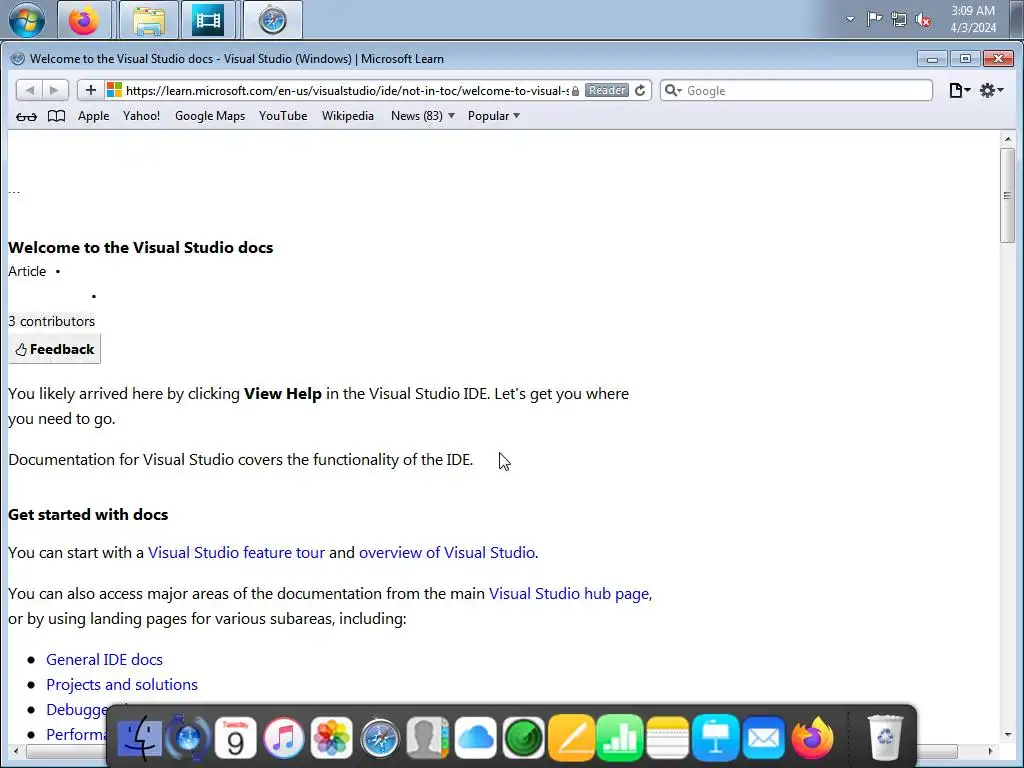1024x768 pixels.
Task: Expand the Popular bookmarks folder
Action: click(x=494, y=116)
